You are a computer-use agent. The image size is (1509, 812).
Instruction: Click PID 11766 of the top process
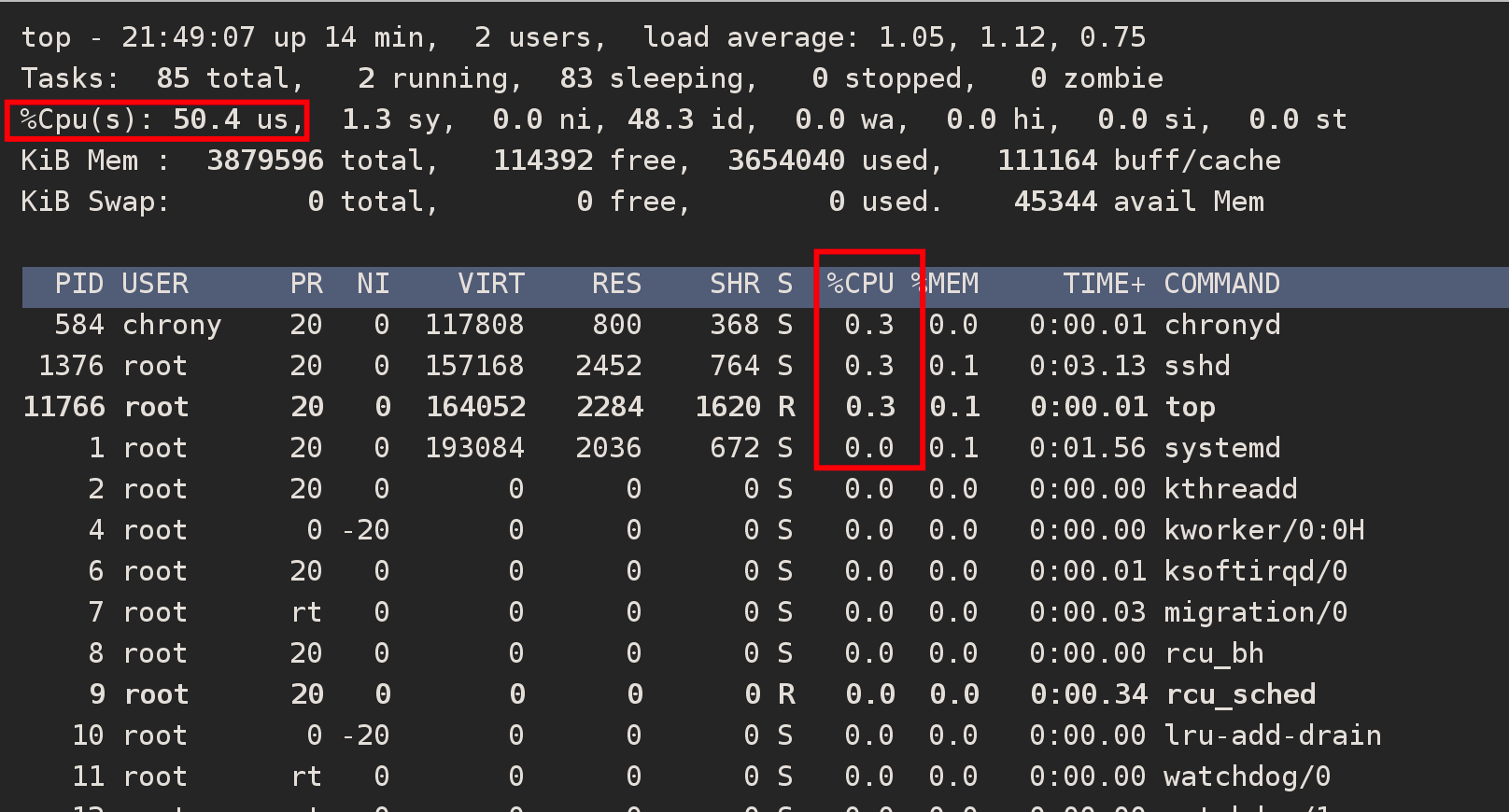63,407
